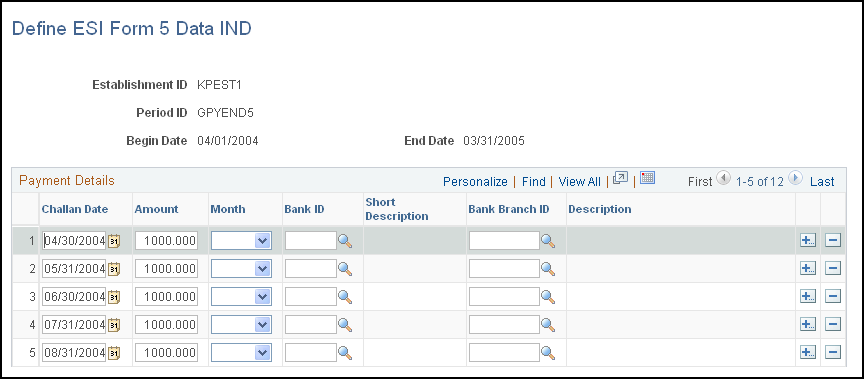Look up Bank ID in row 5
Image resolution: width=864 pixels, height=379 pixels.
click(x=345, y=353)
